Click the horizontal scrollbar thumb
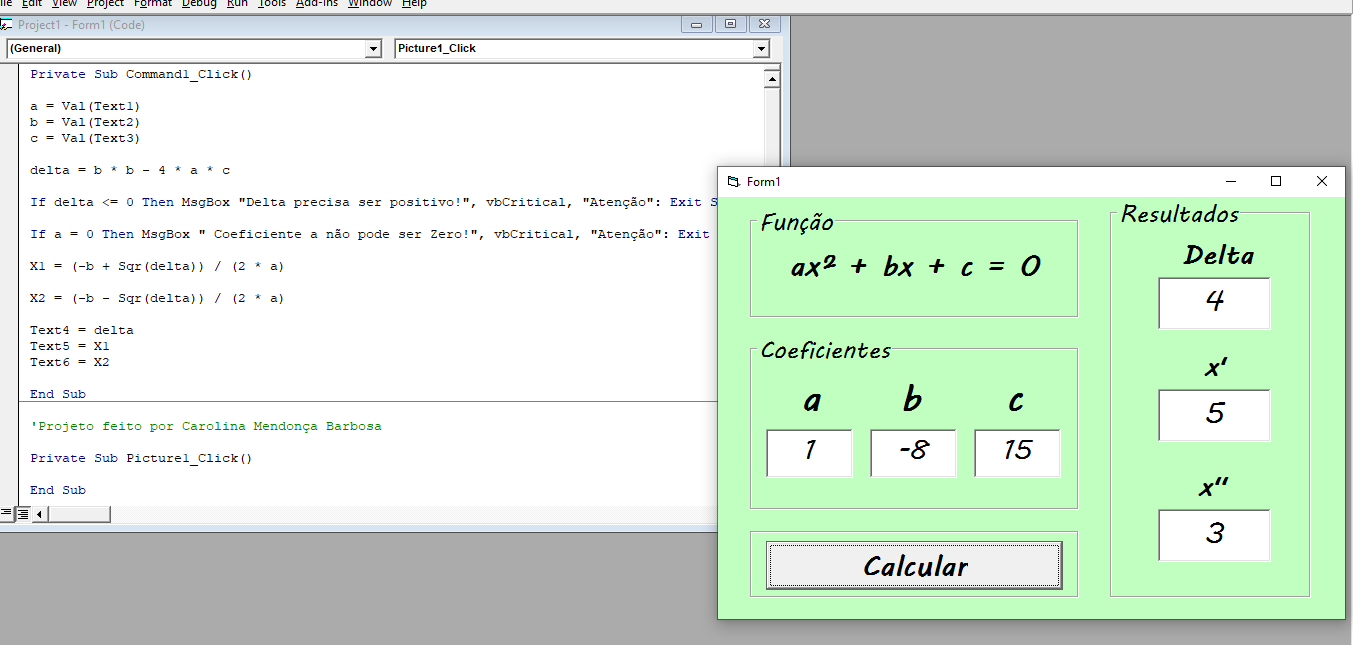This screenshot has height=645, width=1353. 80,513
